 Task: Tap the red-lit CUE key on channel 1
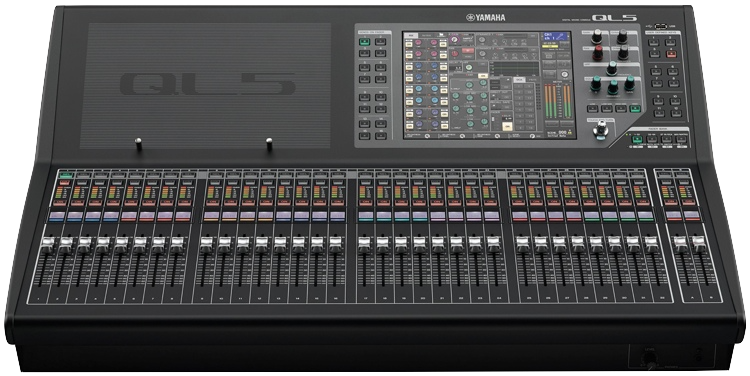click(65, 183)
